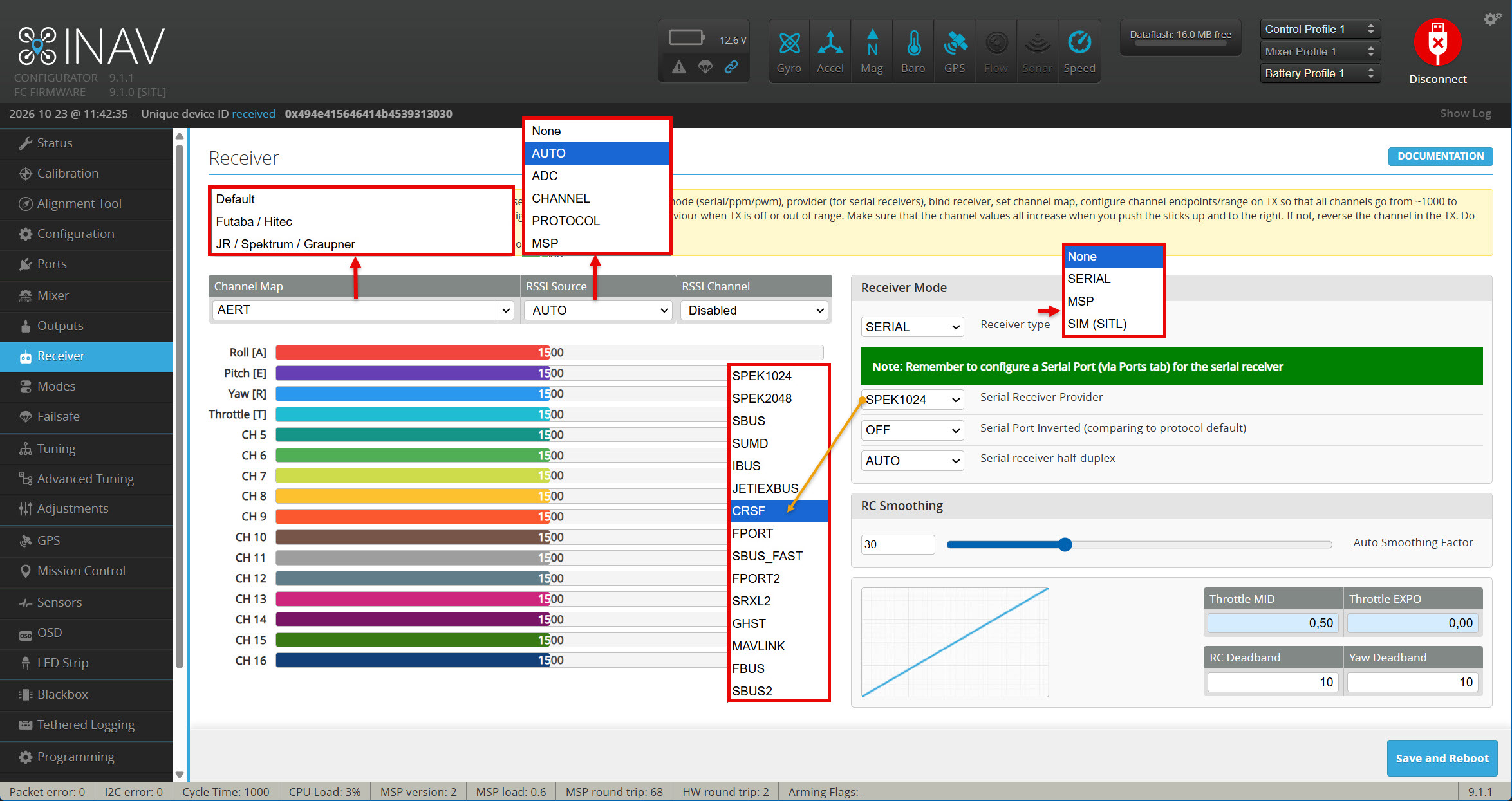The width and height of the screenshot is (1512, 801).
Task: Click the Mag sensor icon
Action: (872, 42)
